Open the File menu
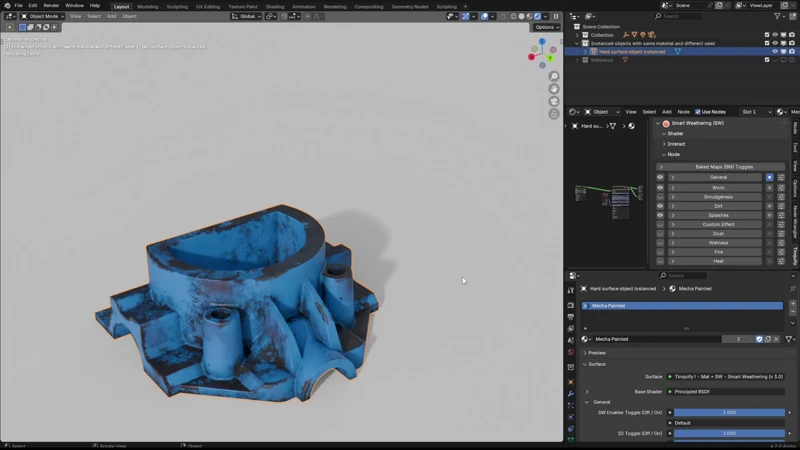The height and width of the screenshot is (450, 800). (x=18, y=6)
